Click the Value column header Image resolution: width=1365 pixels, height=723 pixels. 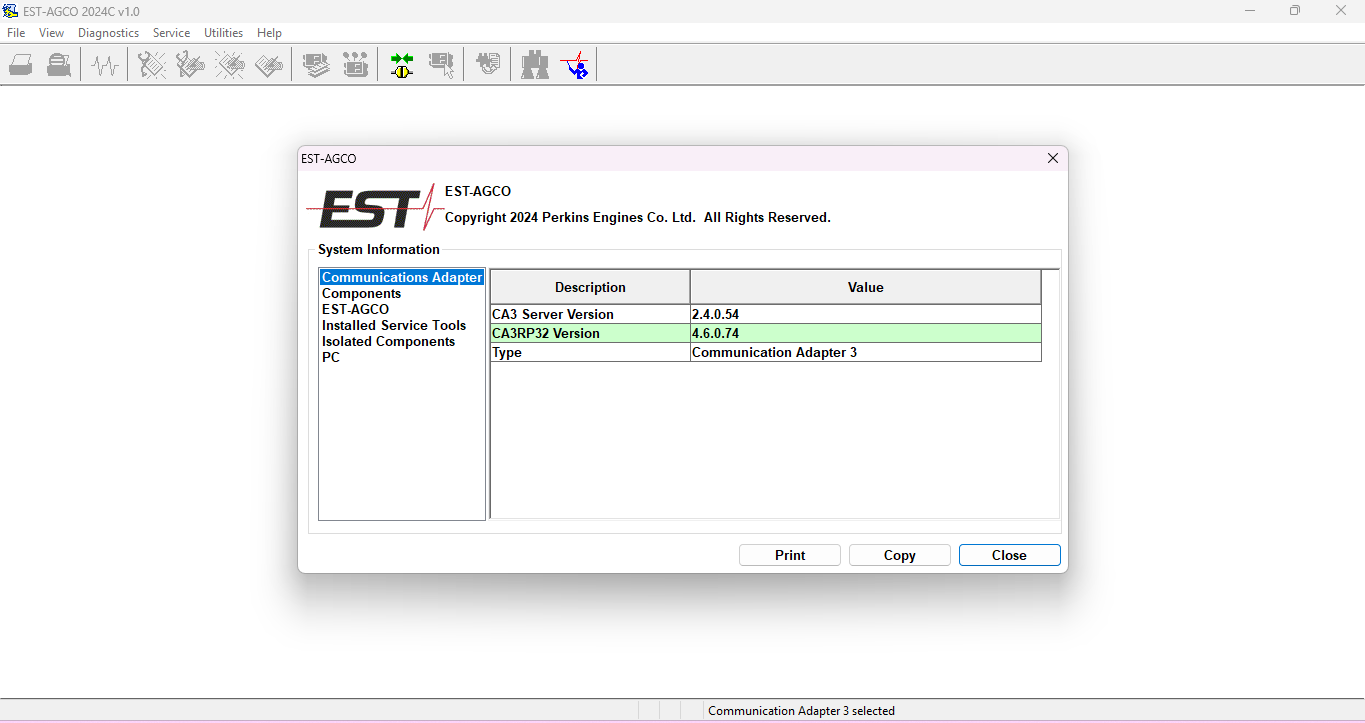pos(866,287)
